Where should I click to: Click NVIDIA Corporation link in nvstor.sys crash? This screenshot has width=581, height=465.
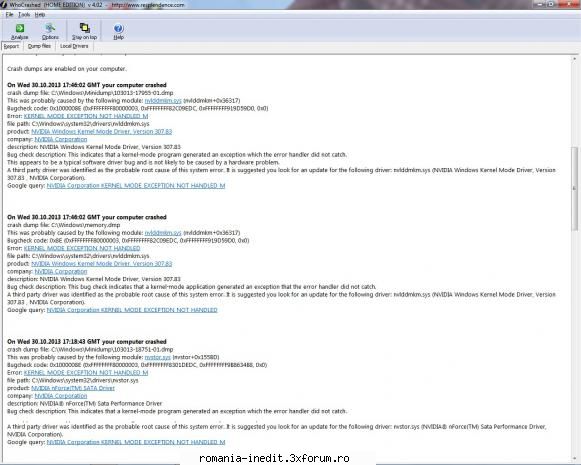61,396
